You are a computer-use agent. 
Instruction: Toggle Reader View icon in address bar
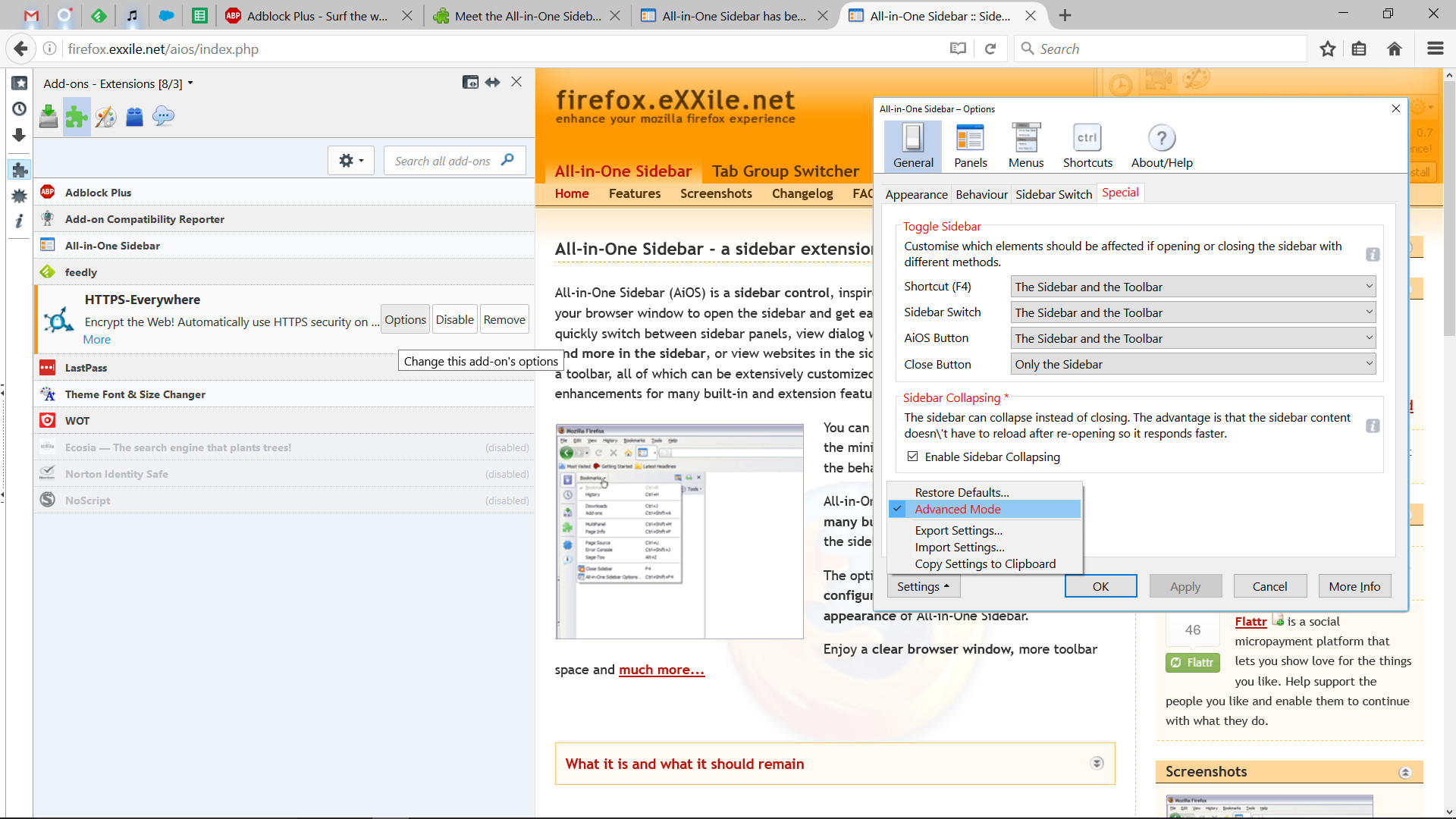(x=958, y=49)
